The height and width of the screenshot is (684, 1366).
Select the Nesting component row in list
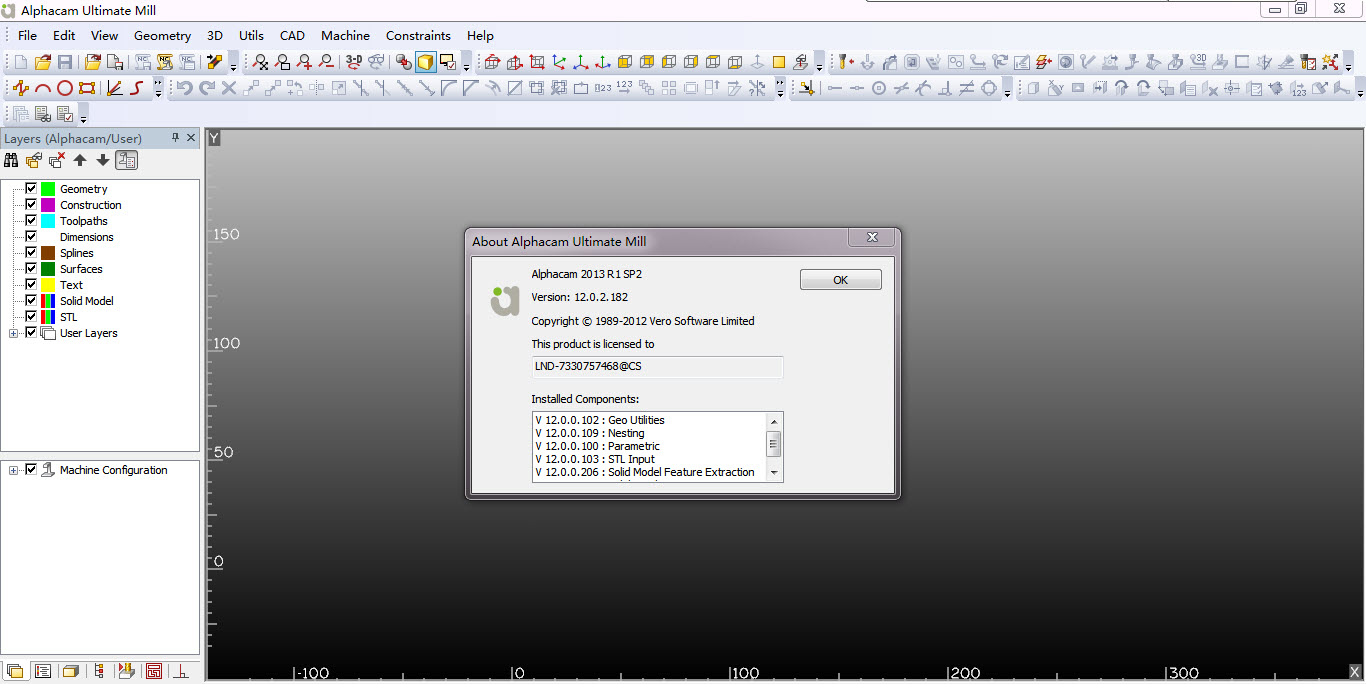(x=649, y=433)
